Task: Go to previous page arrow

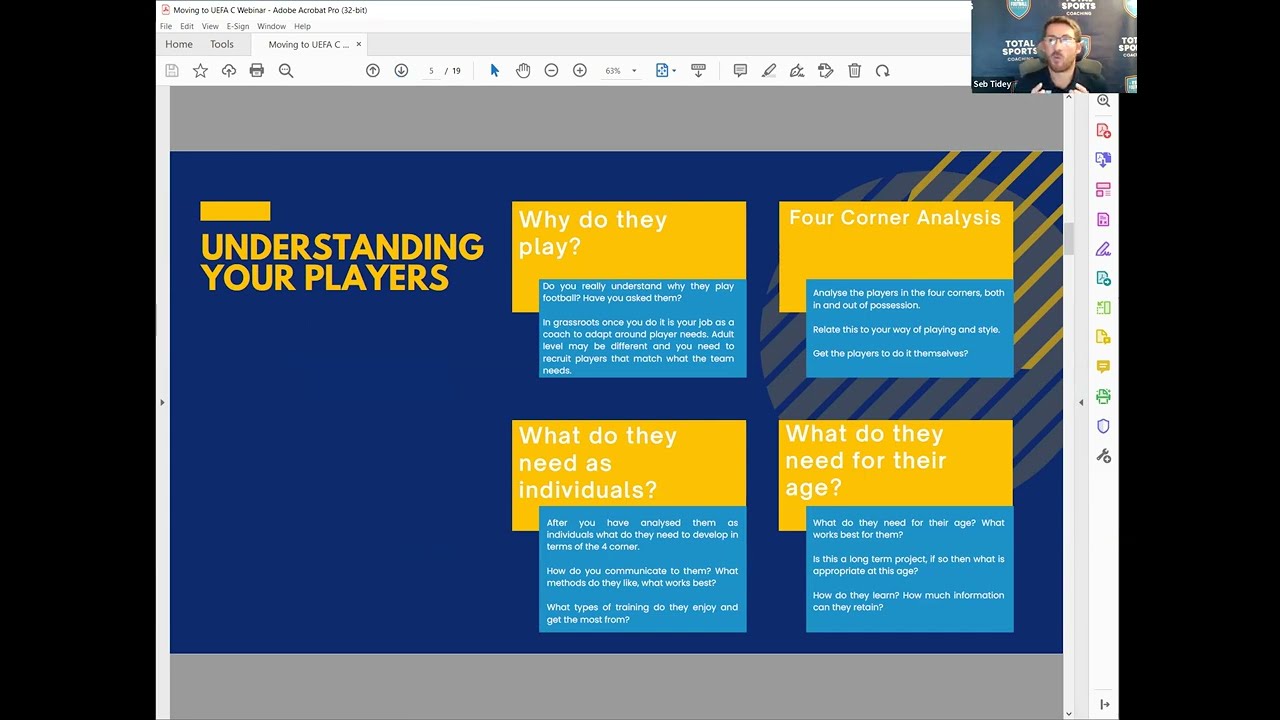Action: point(373,71)
